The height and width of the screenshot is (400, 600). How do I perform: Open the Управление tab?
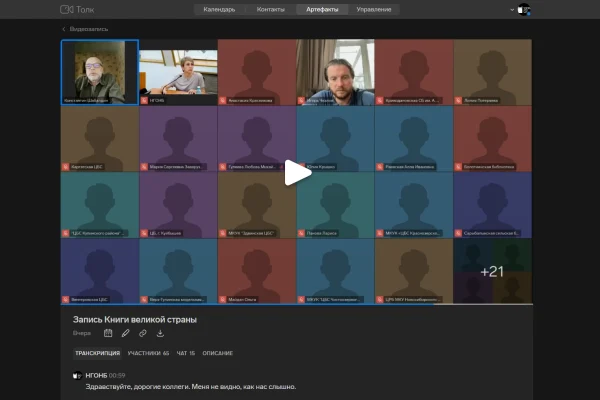[373, 9]
